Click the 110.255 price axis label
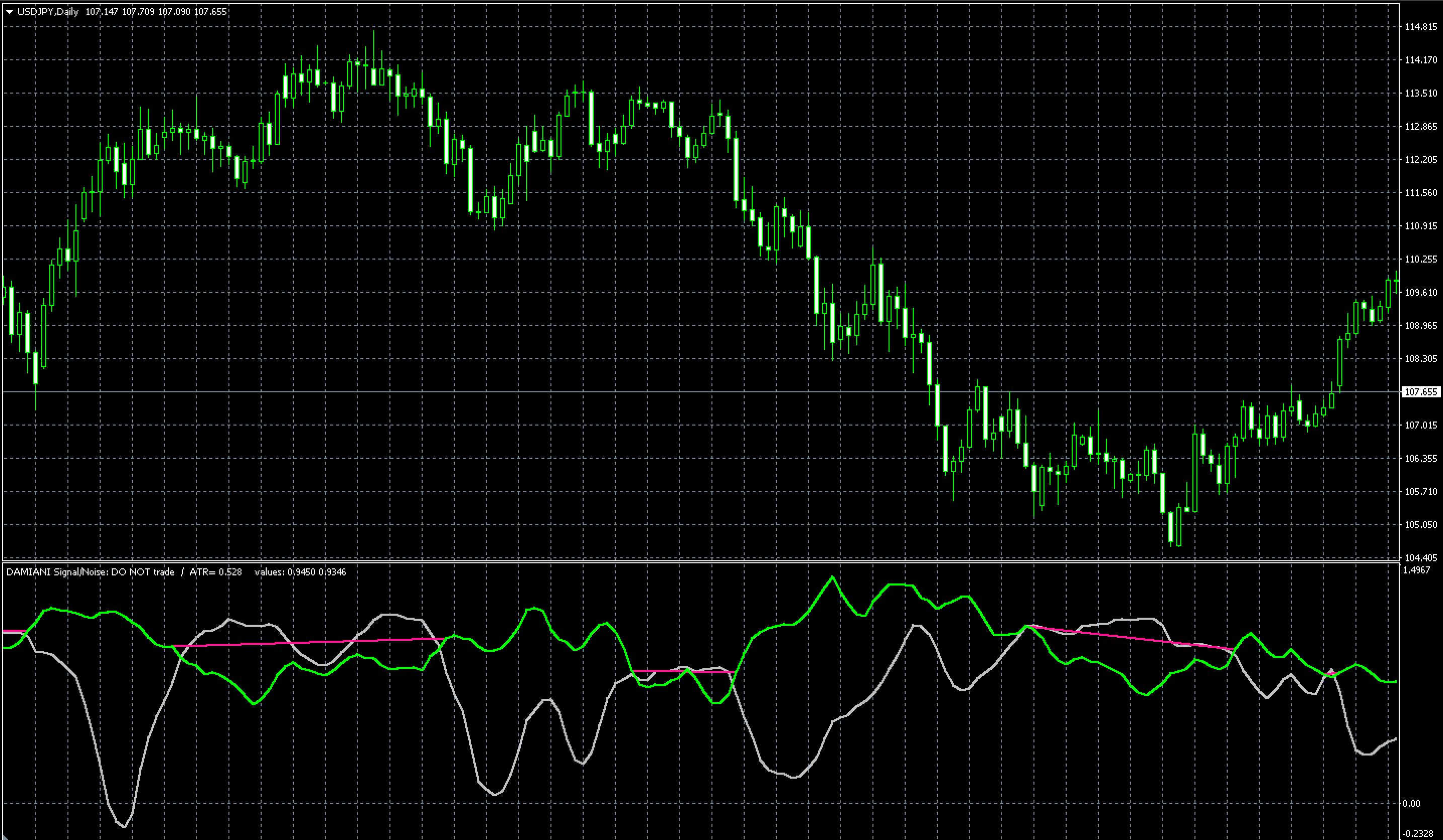The height and width of the screenshot is (840, 1443). point(1421,260)
